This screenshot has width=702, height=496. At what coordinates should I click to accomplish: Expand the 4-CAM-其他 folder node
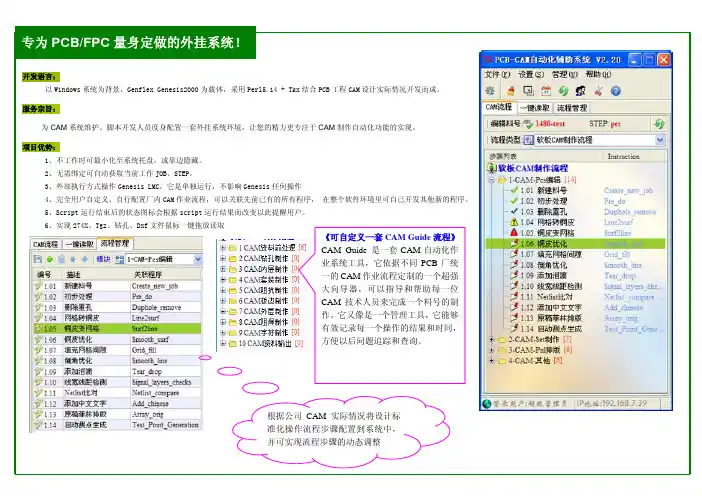(x=489, y=362)
